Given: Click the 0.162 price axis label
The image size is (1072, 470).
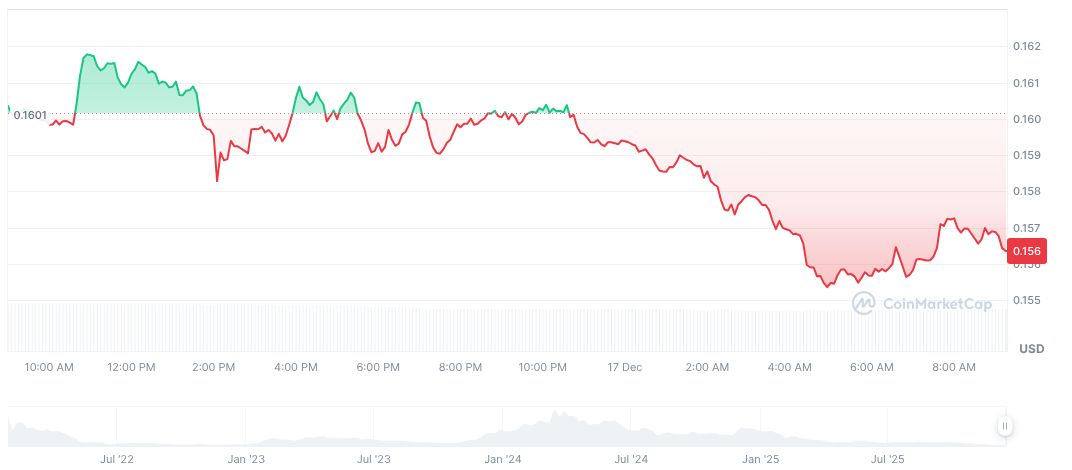Looking at the screenshot, I should point(1028,47).
